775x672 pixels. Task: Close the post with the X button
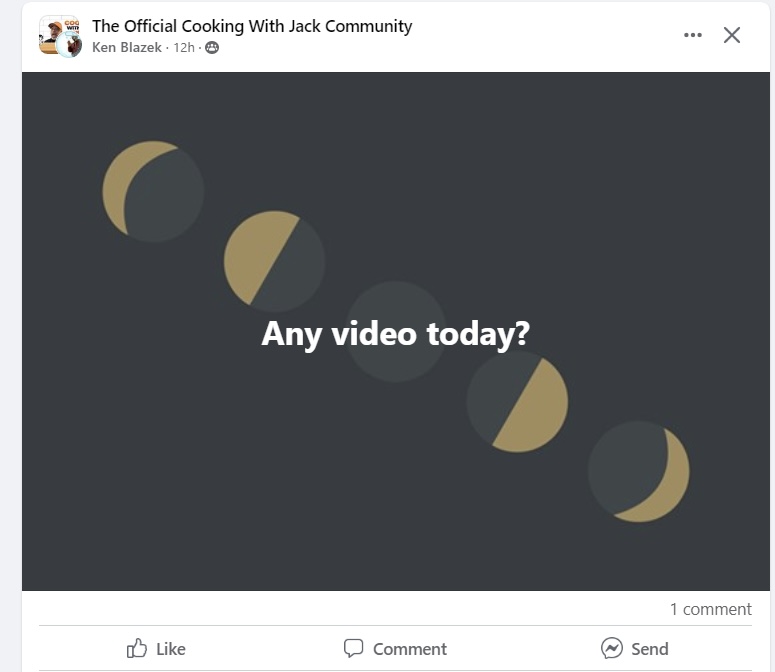tap(732, 35)
